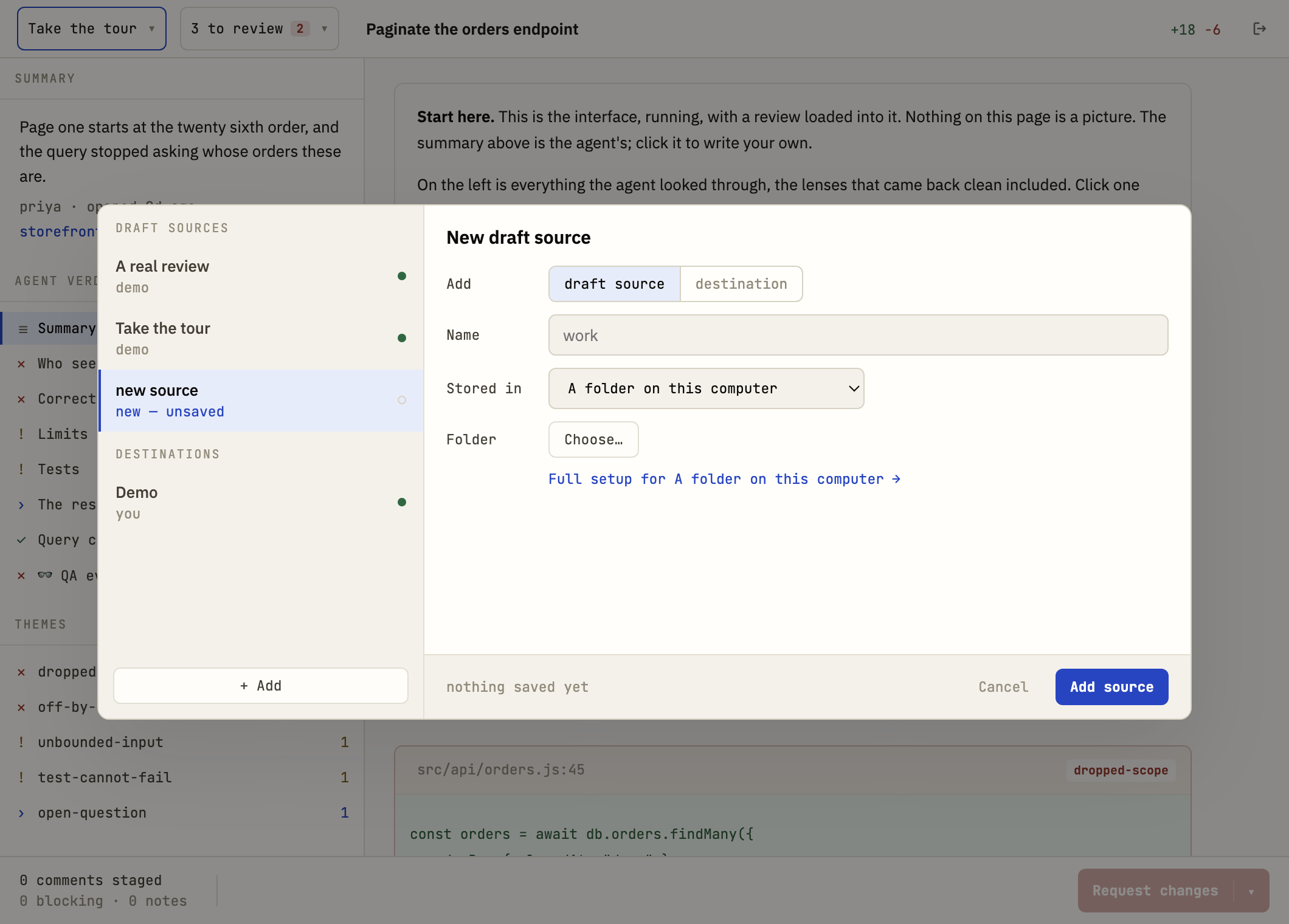The height and width of the screenshot is (924, 1289).
Task: Click the QA glasses icon in the sidebar
Action: (45, 575)
